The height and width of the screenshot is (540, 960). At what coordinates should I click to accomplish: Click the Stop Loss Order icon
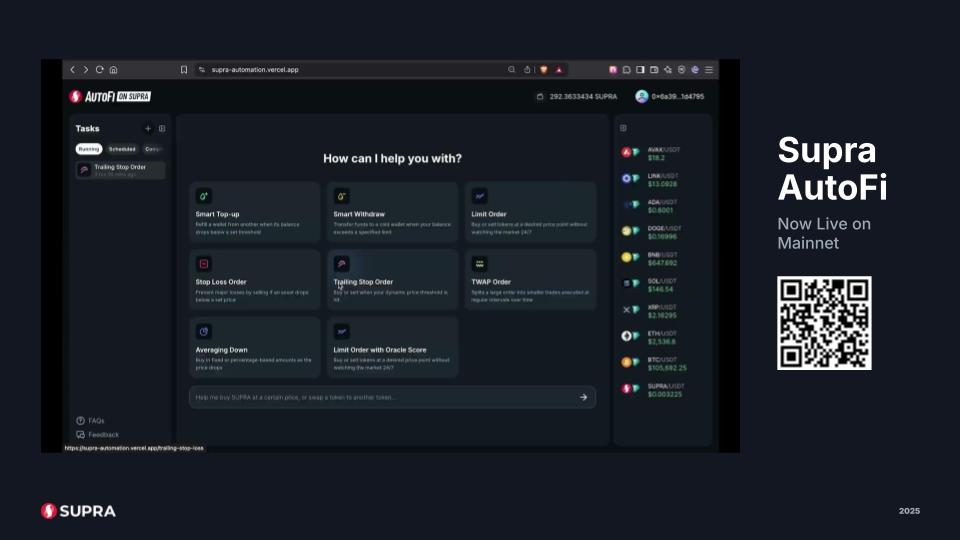pos(204,264)
